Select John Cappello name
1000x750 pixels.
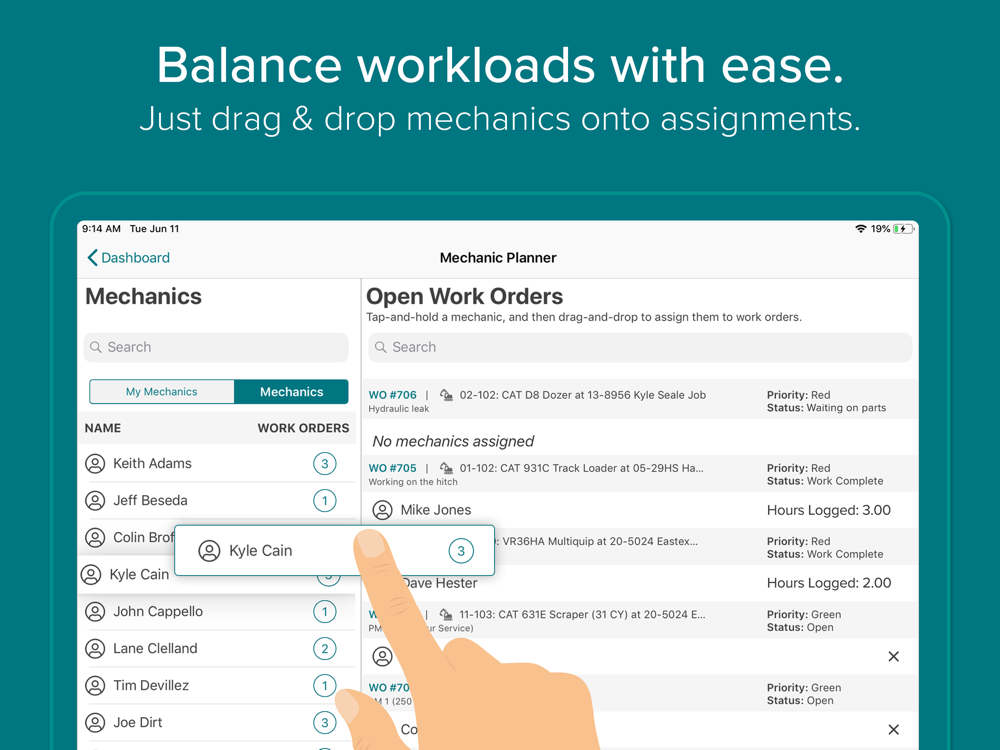(x=158, y=612)
